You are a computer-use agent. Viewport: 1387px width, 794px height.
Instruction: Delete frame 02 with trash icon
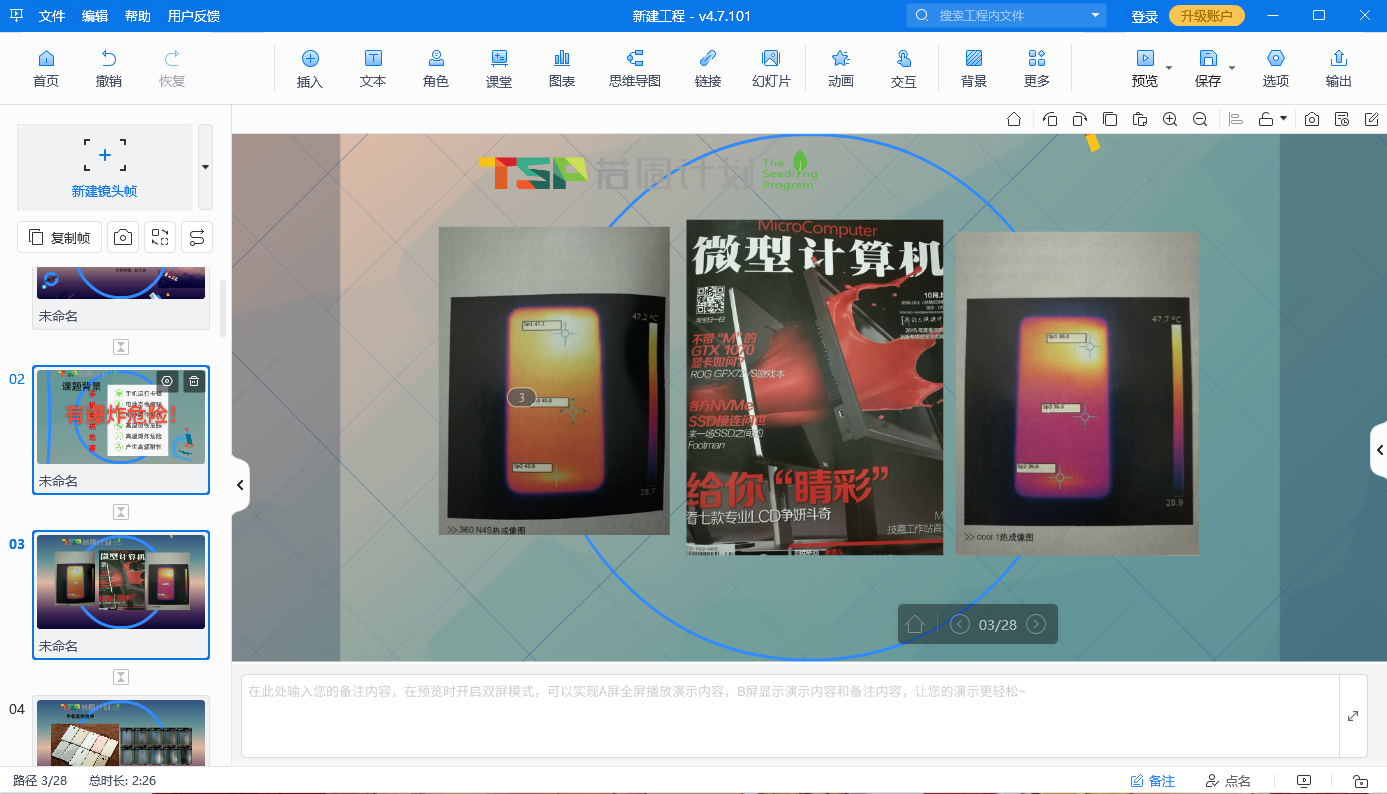tap(194, 381)
